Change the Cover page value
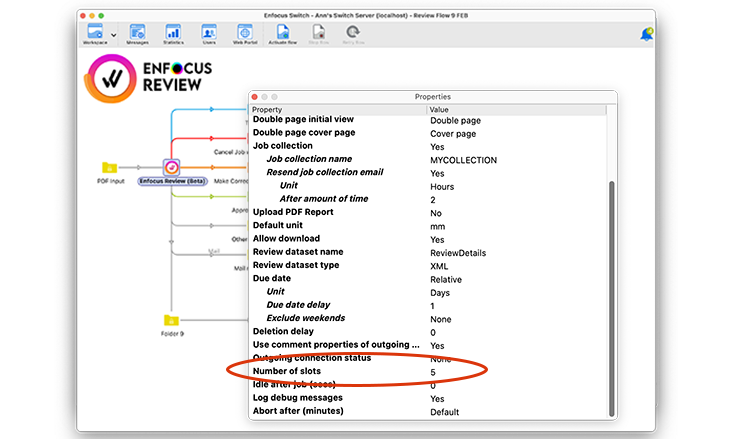This screenshot has width=735, height=439. (453, 134)
